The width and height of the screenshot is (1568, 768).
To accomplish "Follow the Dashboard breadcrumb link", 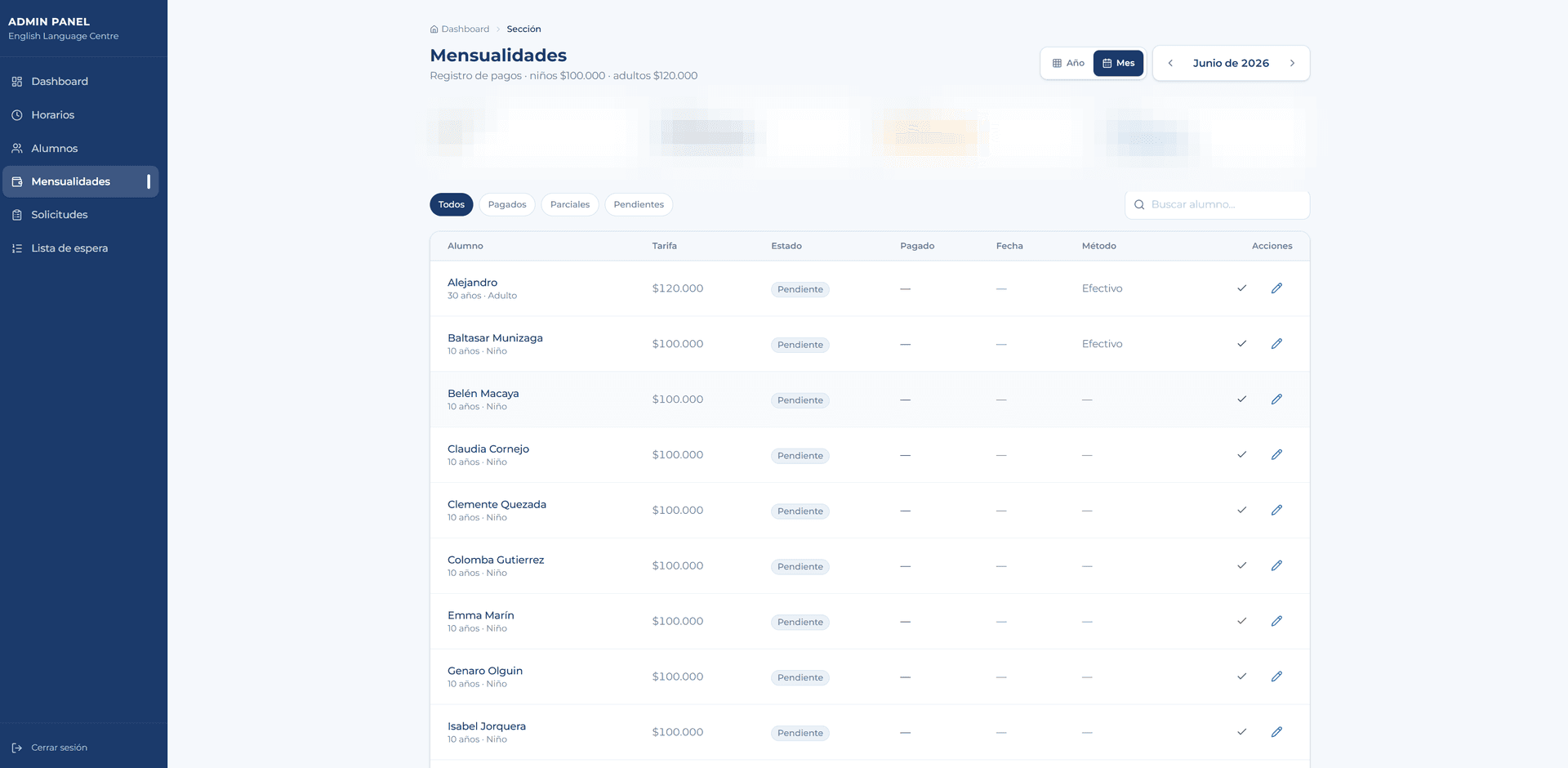I will (465, 29).
